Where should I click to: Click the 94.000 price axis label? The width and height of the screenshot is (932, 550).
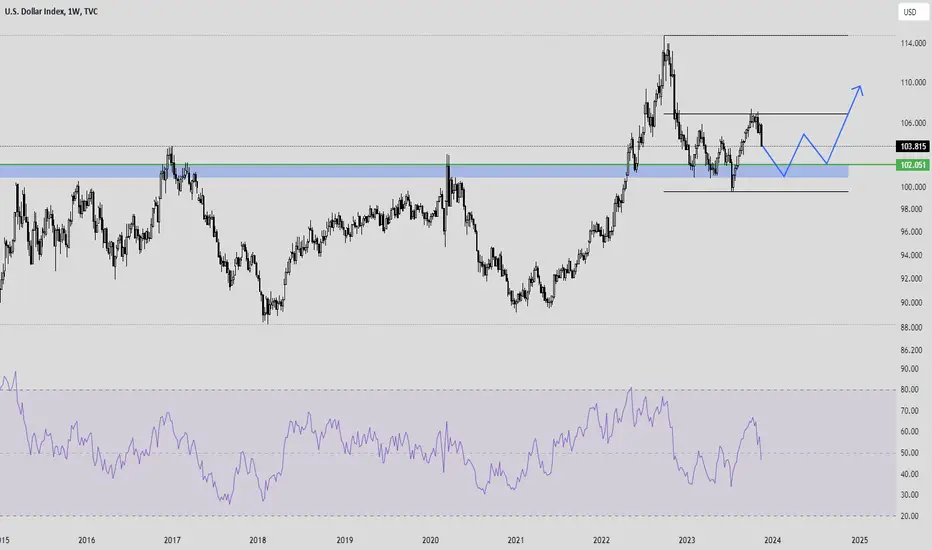pos(912,256)
